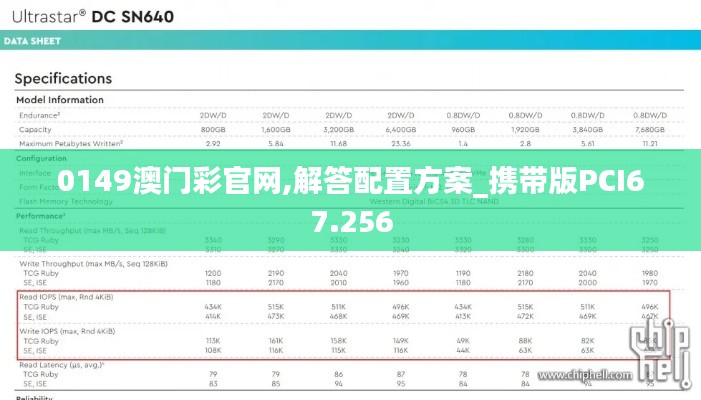Click the '472K' read IOPS value
Viewport: 701px width, 400px height.
[525, 316]
